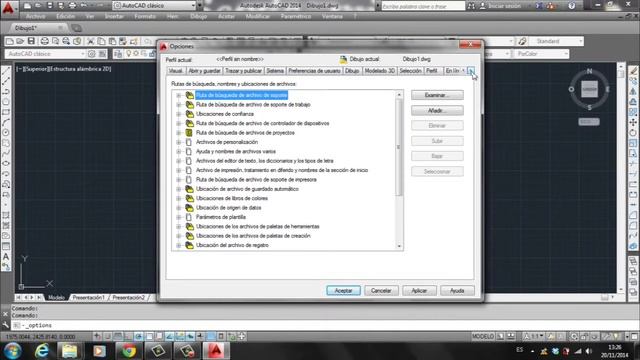Image resolution: width=640 pixels, height=360 pixels.
Task: Select the Presentación1 layout tab
Action: (x=88, y=298)
